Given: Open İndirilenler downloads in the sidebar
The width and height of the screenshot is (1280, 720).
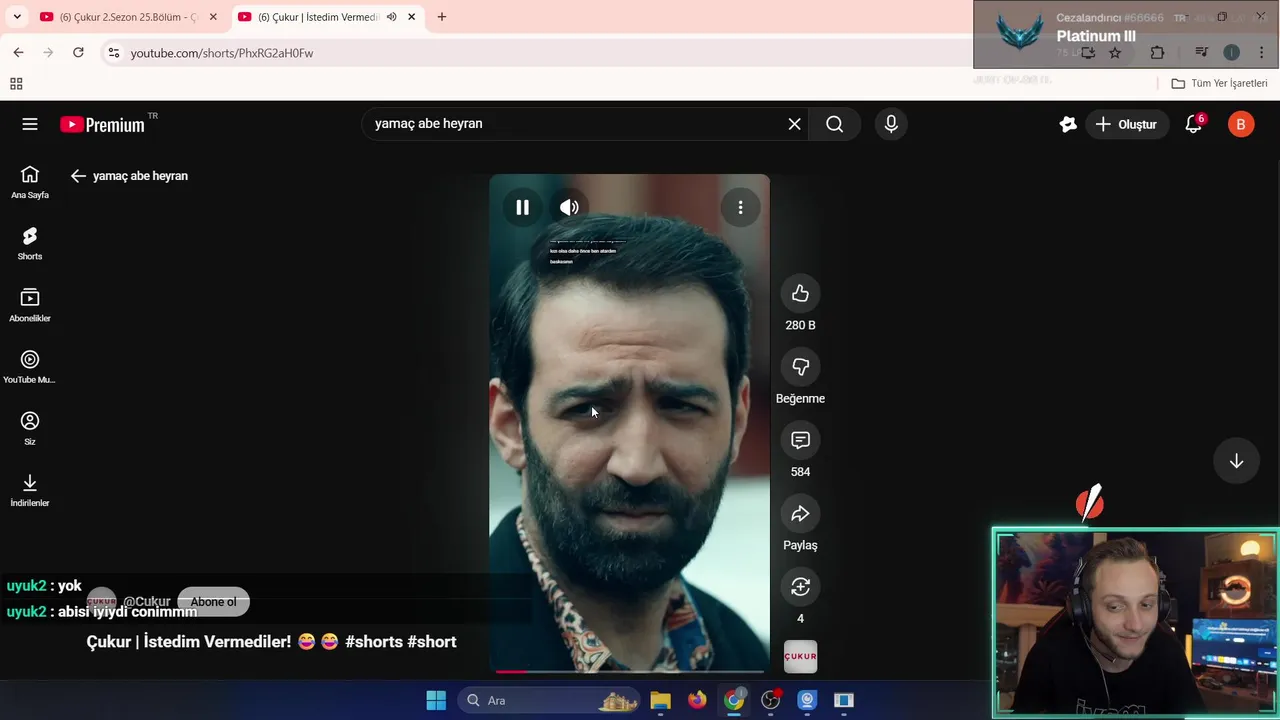Looking at the screenshot, I should coord(30,490).
